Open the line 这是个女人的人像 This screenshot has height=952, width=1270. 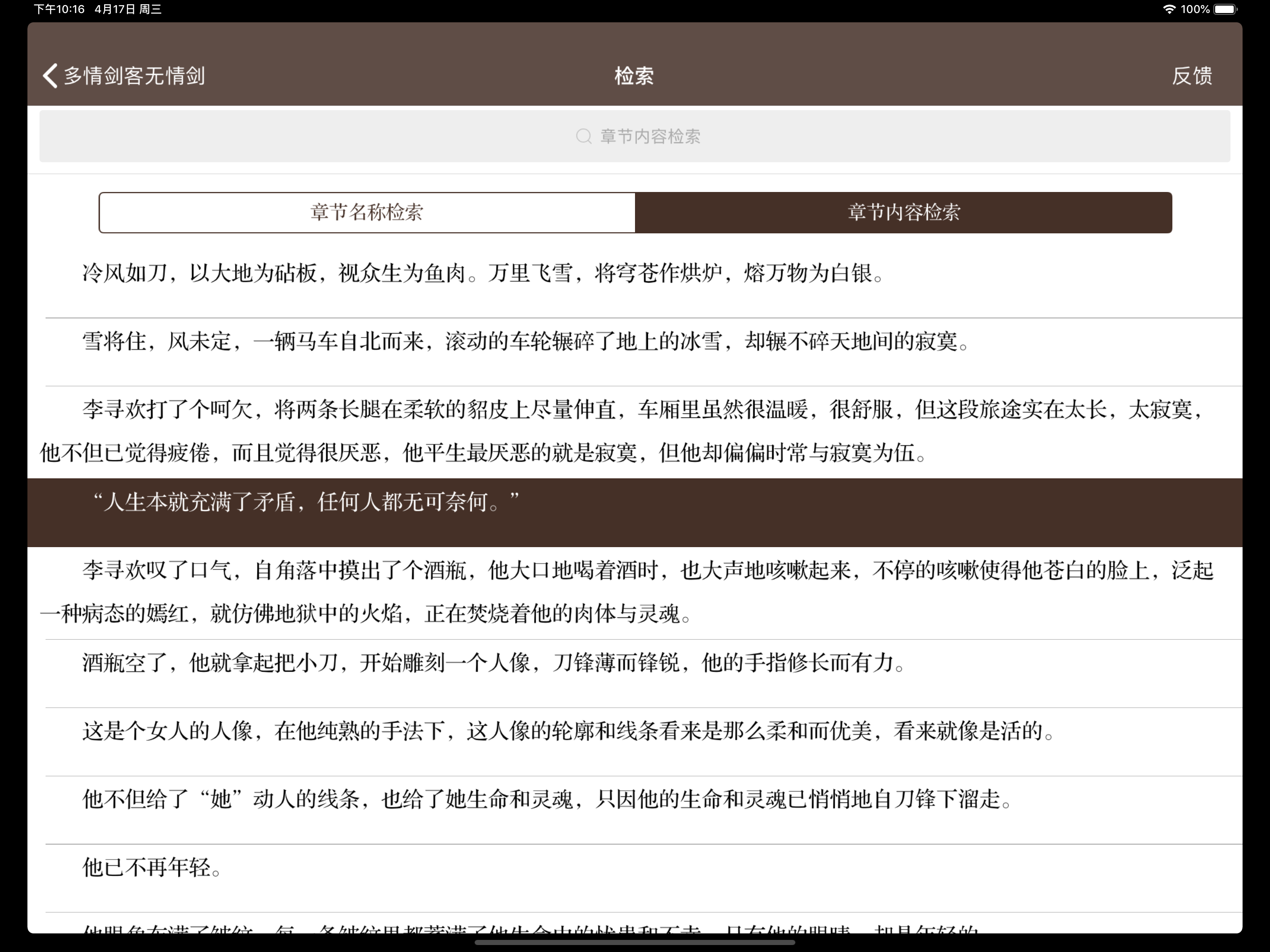[635, 741]
